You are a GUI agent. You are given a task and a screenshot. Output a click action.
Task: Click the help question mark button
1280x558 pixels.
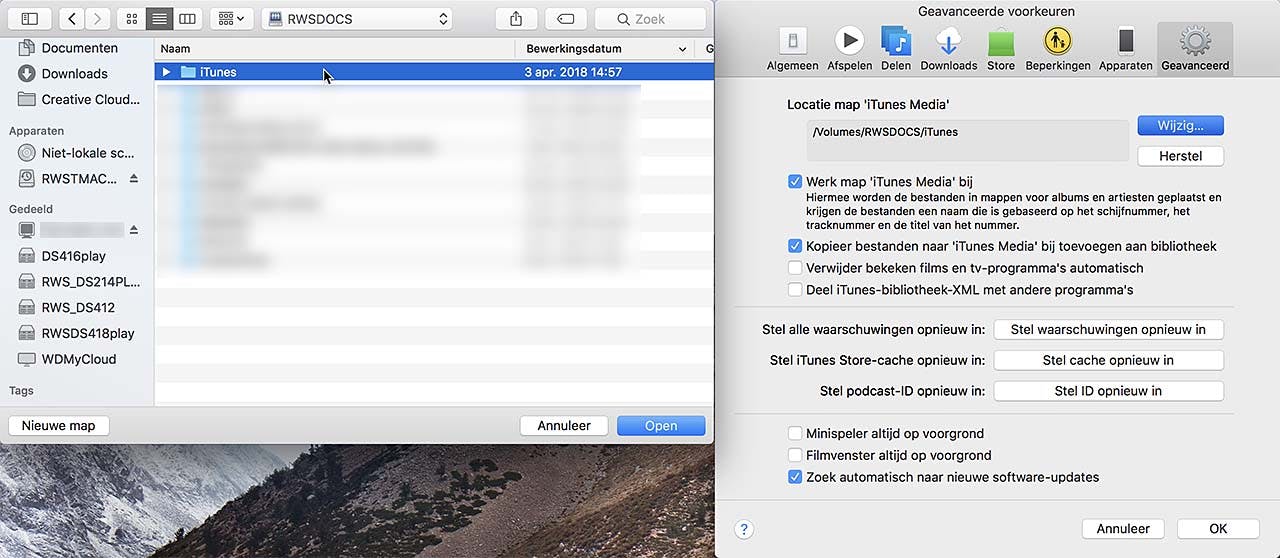(x=743, y=529)
